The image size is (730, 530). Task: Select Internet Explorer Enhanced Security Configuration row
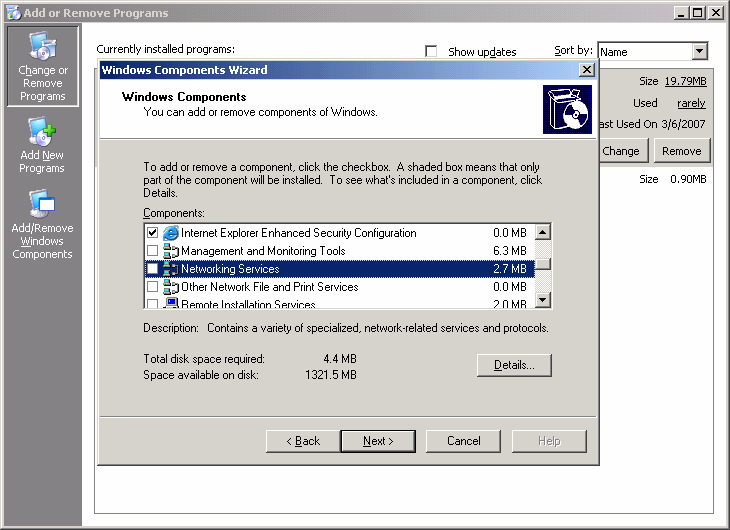(x=340, y=232)
